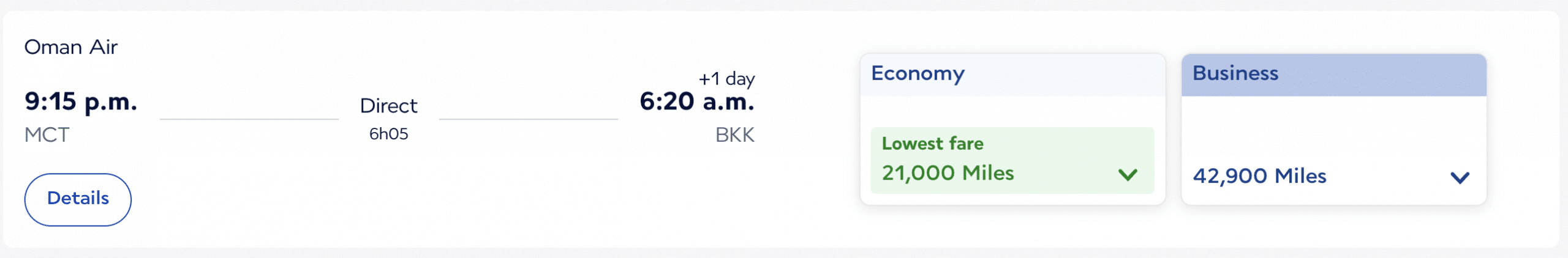1568x258 pixels.
Task: Click the route line before arrival time
Action: (x=528, y=119)
